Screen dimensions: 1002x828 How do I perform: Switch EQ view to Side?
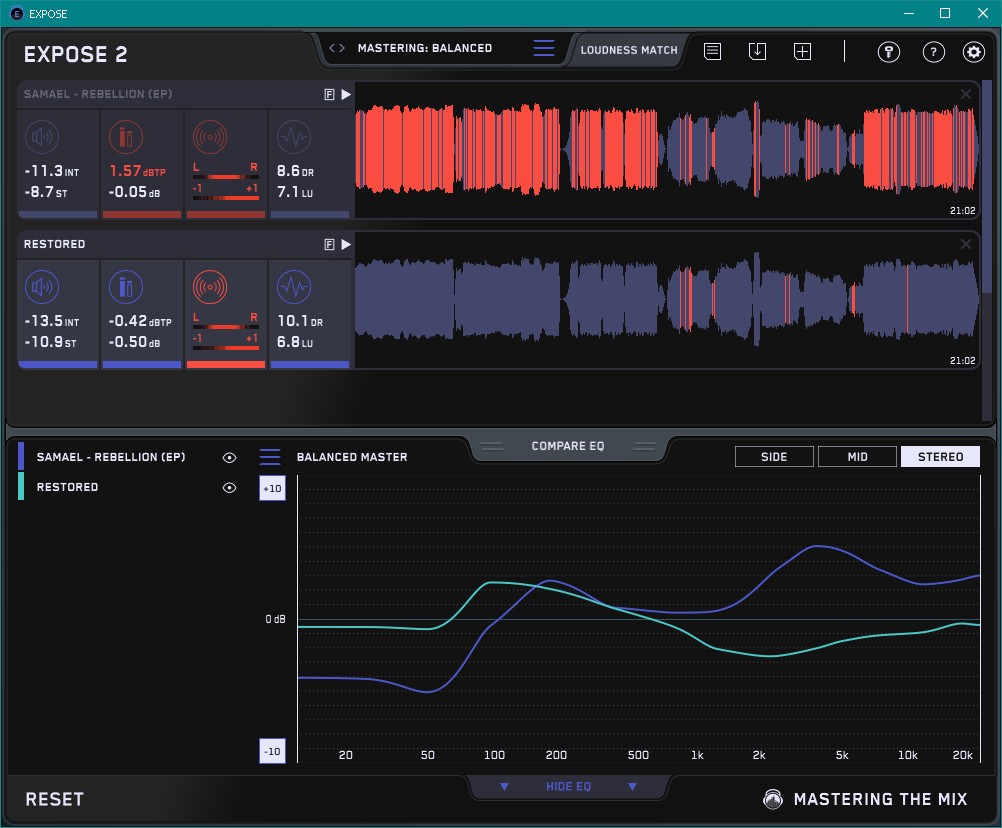click(x=774, y=457)
